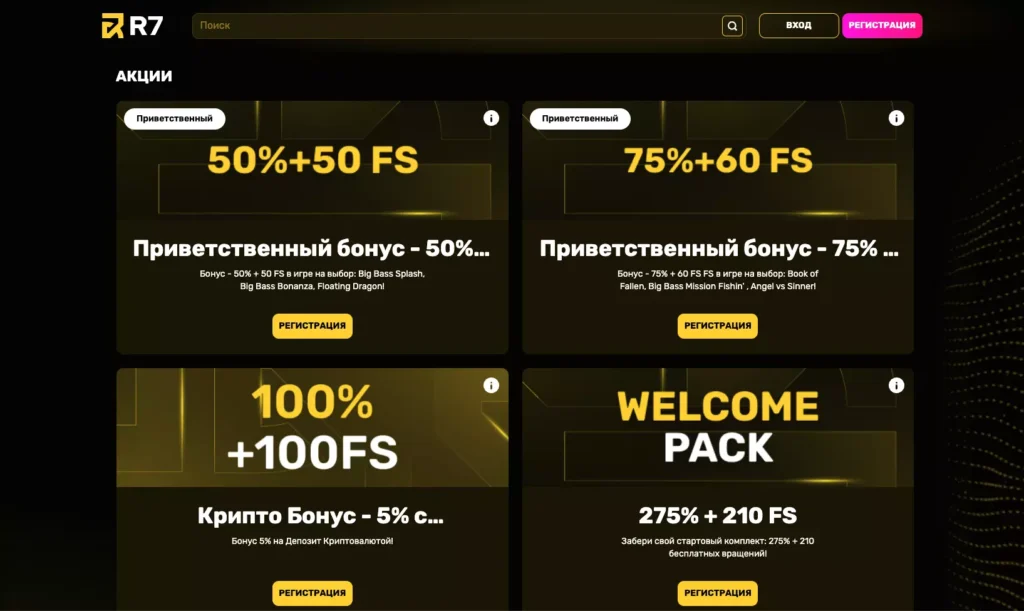
Task: Open the 50%+50 FS banner image
Action: click(312, 161)
